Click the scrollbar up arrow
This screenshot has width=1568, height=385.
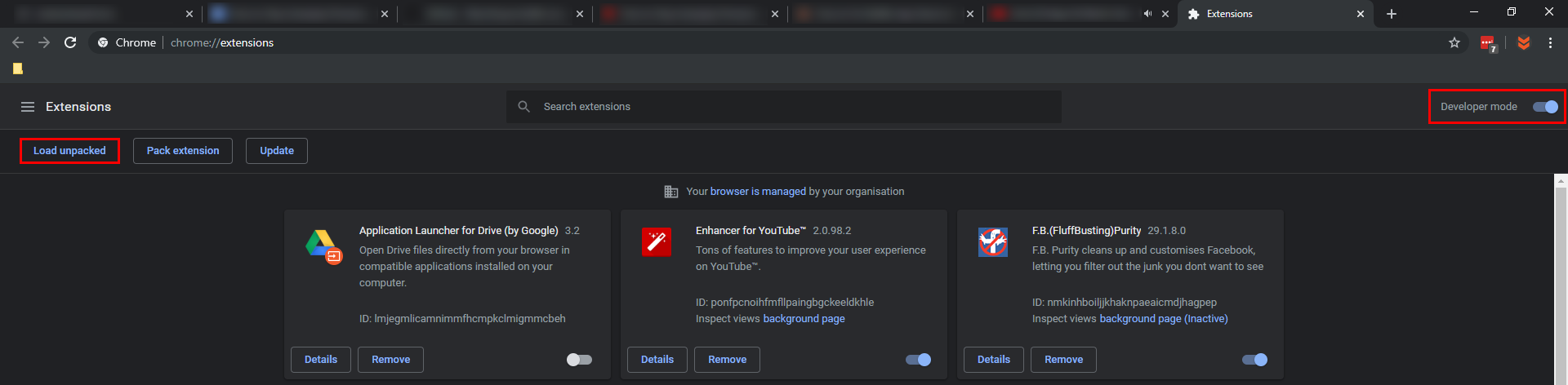tap(1561, 180)
